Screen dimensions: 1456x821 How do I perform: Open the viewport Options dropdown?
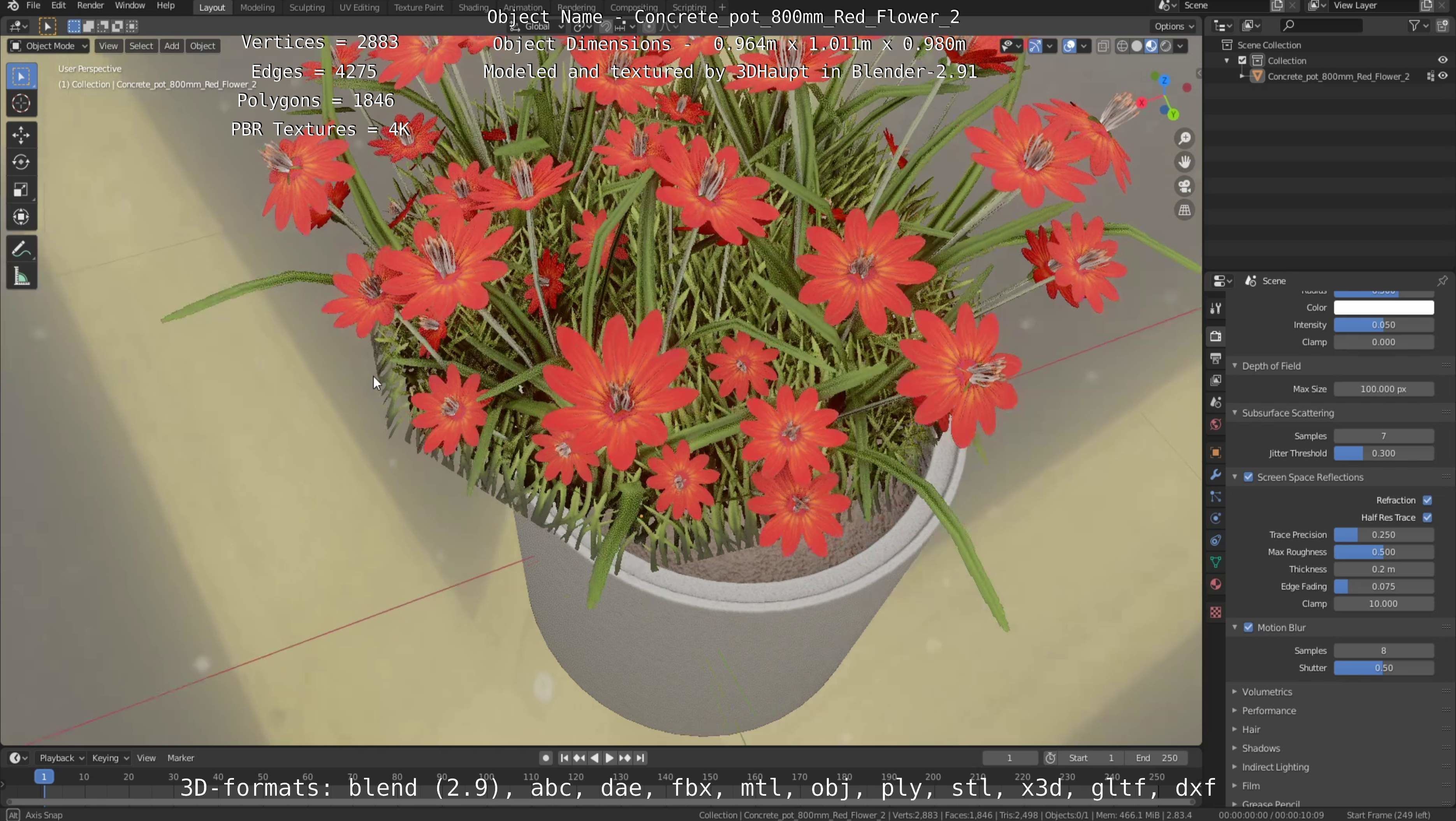[x=1173, y=26]
